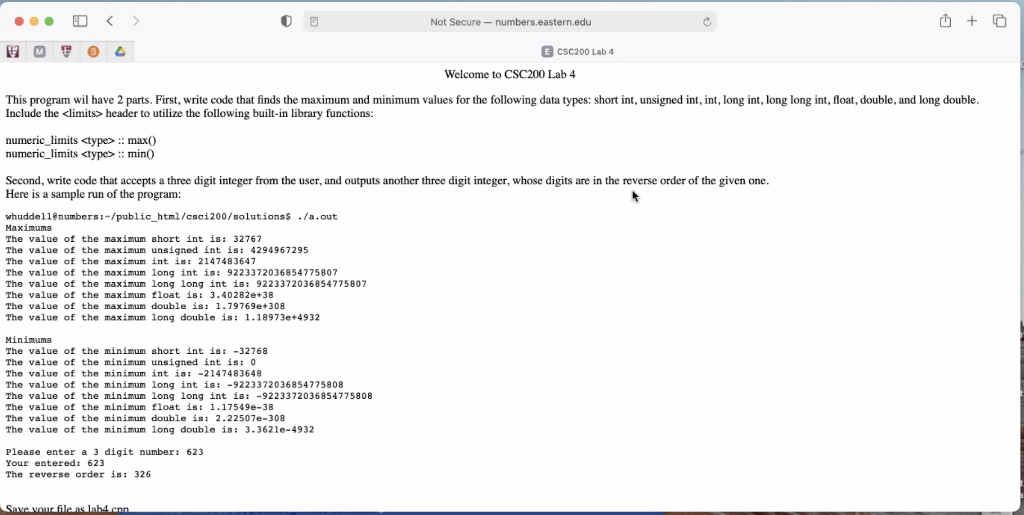Click the E favicon on CSC200 tab
The image size is (1024, 515).
(547, 52)
